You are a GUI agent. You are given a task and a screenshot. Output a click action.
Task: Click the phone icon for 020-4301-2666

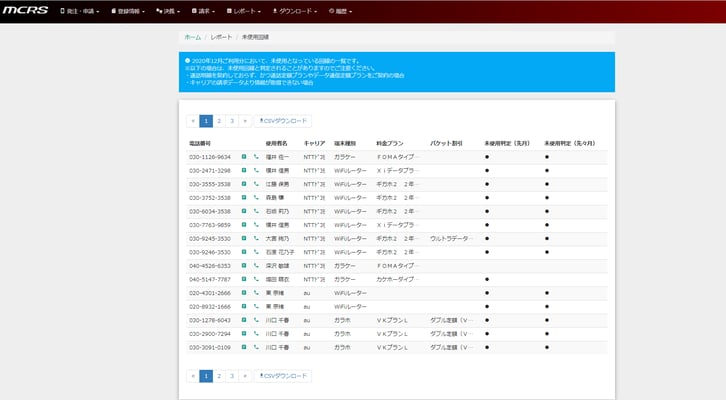pos(255,293)
